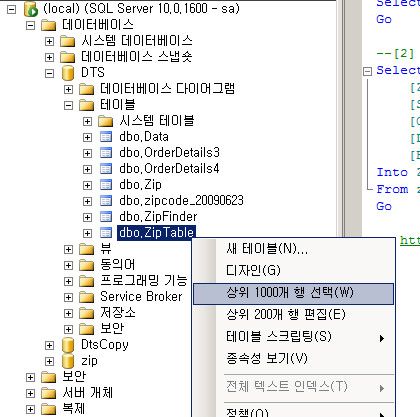Click the 시스템 테이블 folder icon

pyautogui.click(x=106, y=121)
